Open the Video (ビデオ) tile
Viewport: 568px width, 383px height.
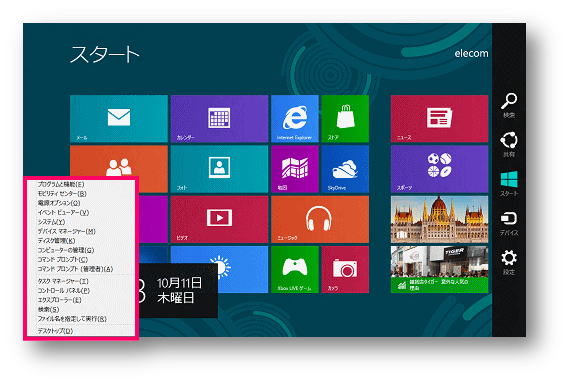click(219, 219)
